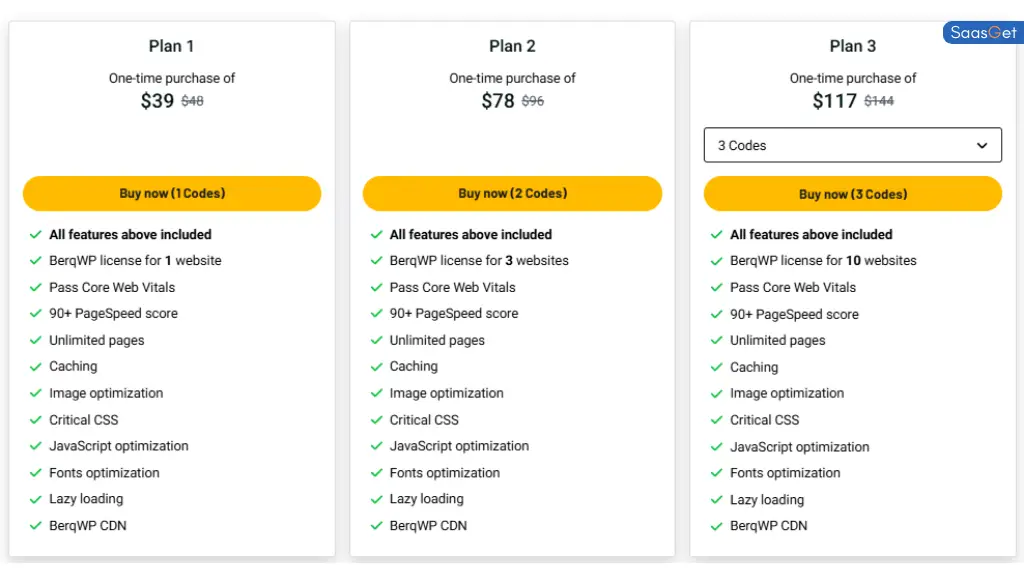Viewport: 1024px width, 576px height.
Task: Click the Buy now (2 Codes) button
Action: coord(512,193)
